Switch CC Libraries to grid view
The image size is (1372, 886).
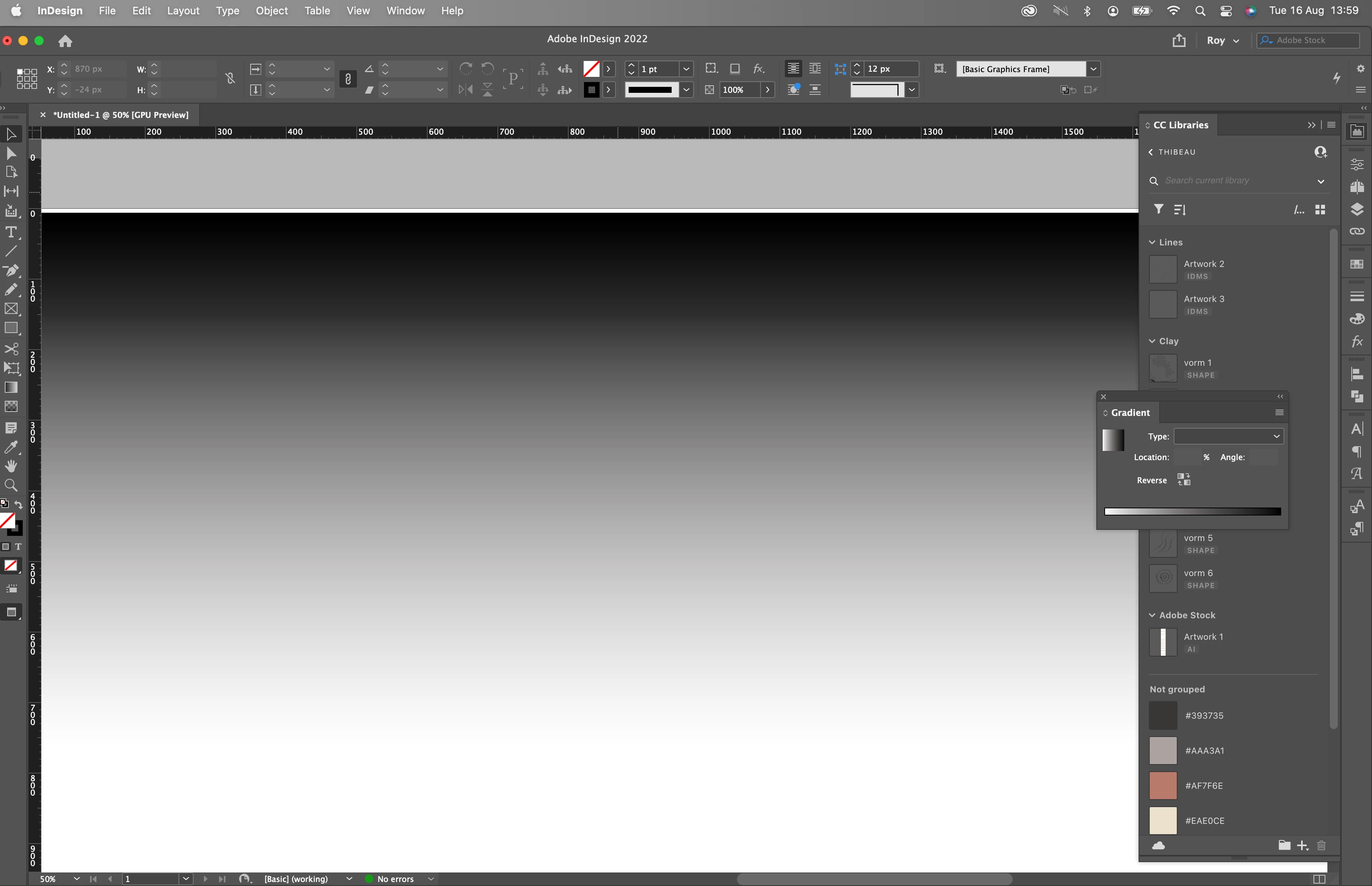coord(1320,210)
